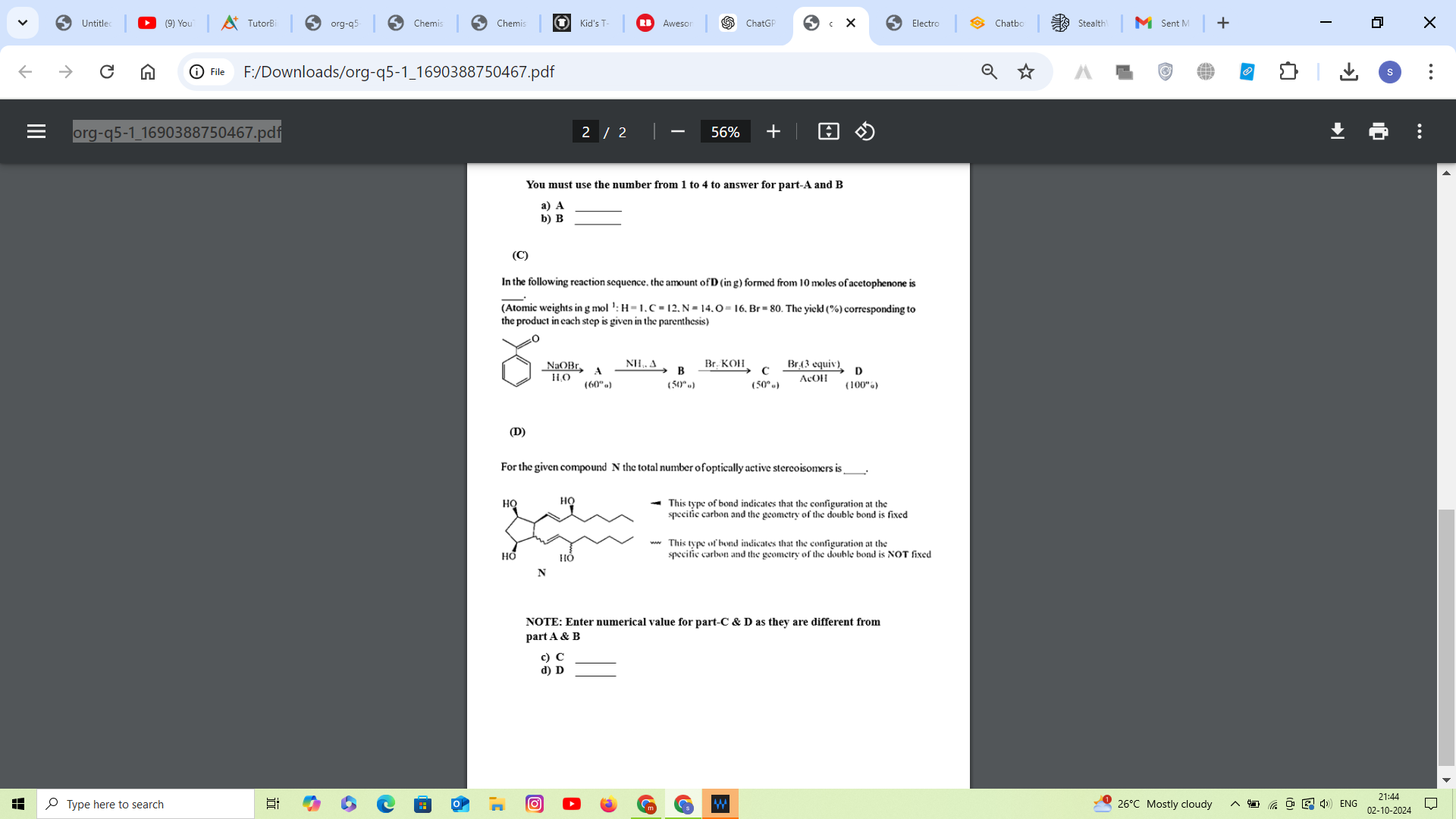Open the volume control in tray
This screenshot has width=1456, height=819.
[1326, 804]
